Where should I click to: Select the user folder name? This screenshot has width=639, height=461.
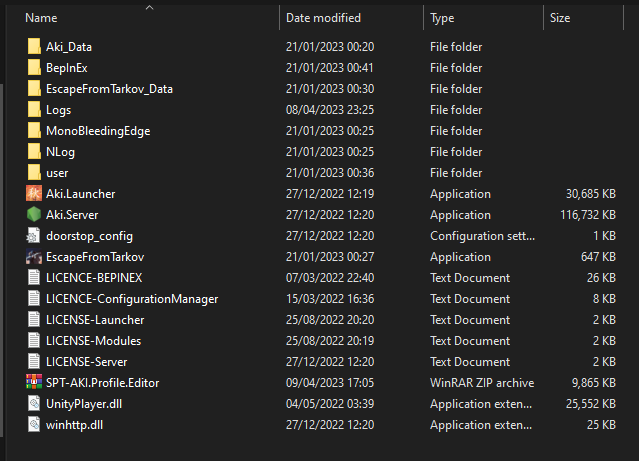[x=57, y=173]
